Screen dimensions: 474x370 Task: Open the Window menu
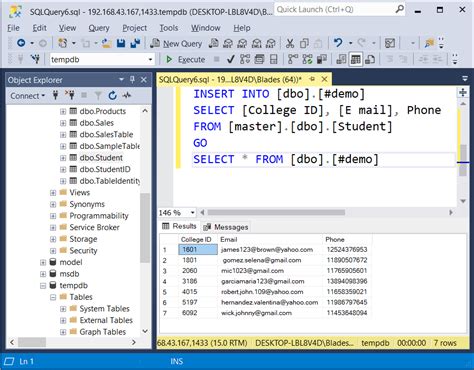pyautogui.click(x=206, y=28)
